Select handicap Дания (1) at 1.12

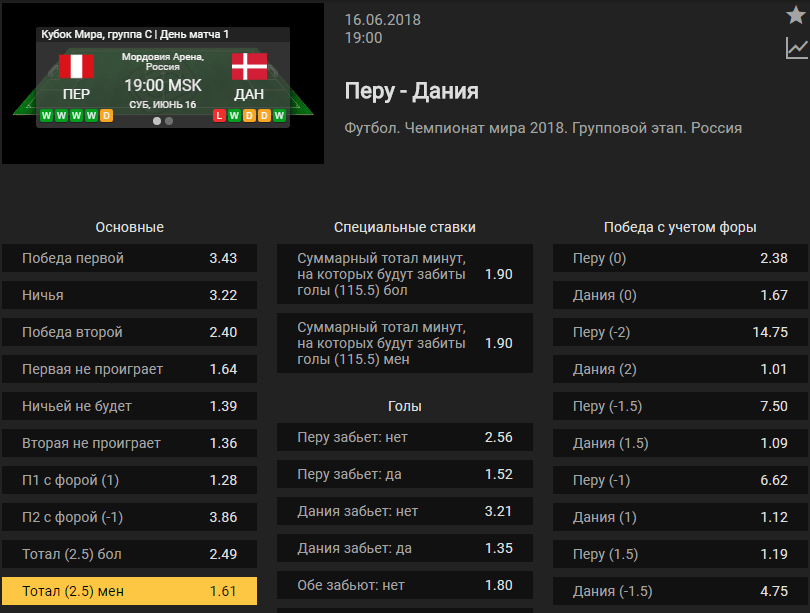point(680,517)
